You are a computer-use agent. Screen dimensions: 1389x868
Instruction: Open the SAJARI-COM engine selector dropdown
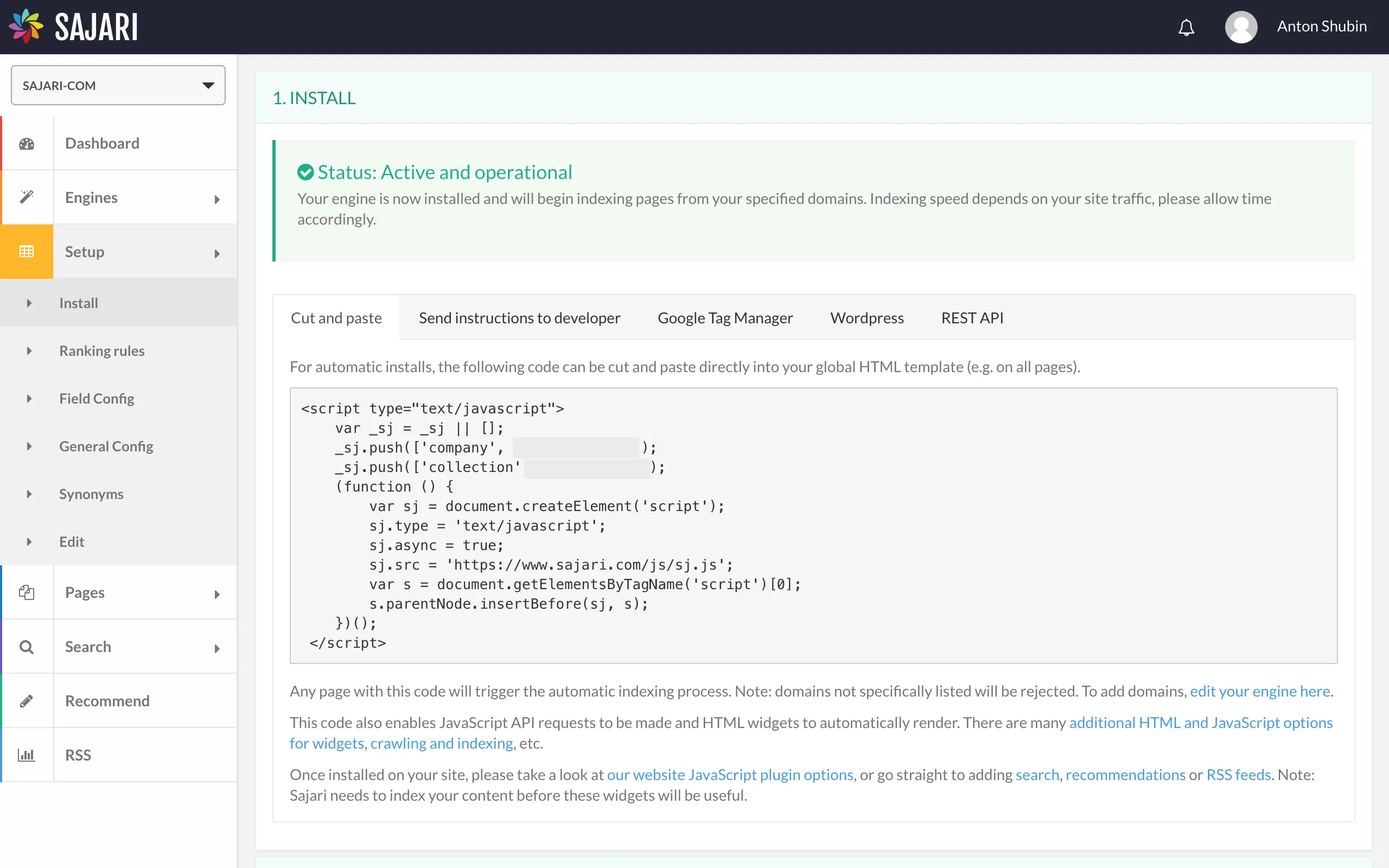coord(118,85)
